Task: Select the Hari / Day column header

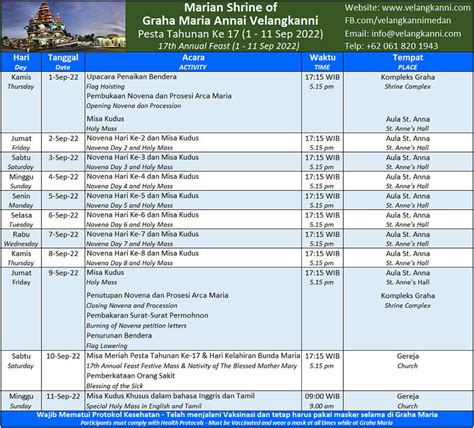Action: click(21, 62)
